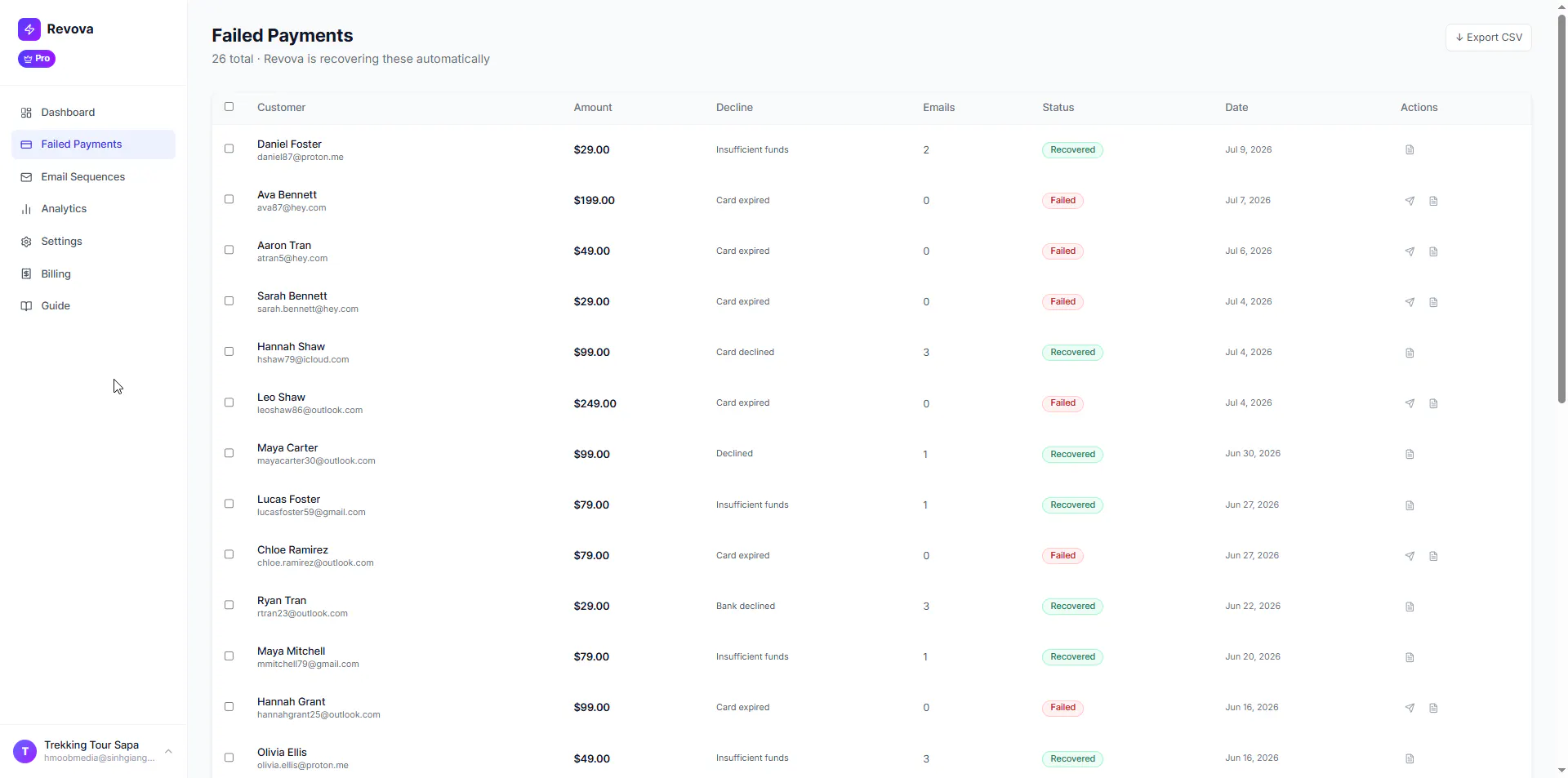
Task: Click the Amount column header
Action: [593, 108]
